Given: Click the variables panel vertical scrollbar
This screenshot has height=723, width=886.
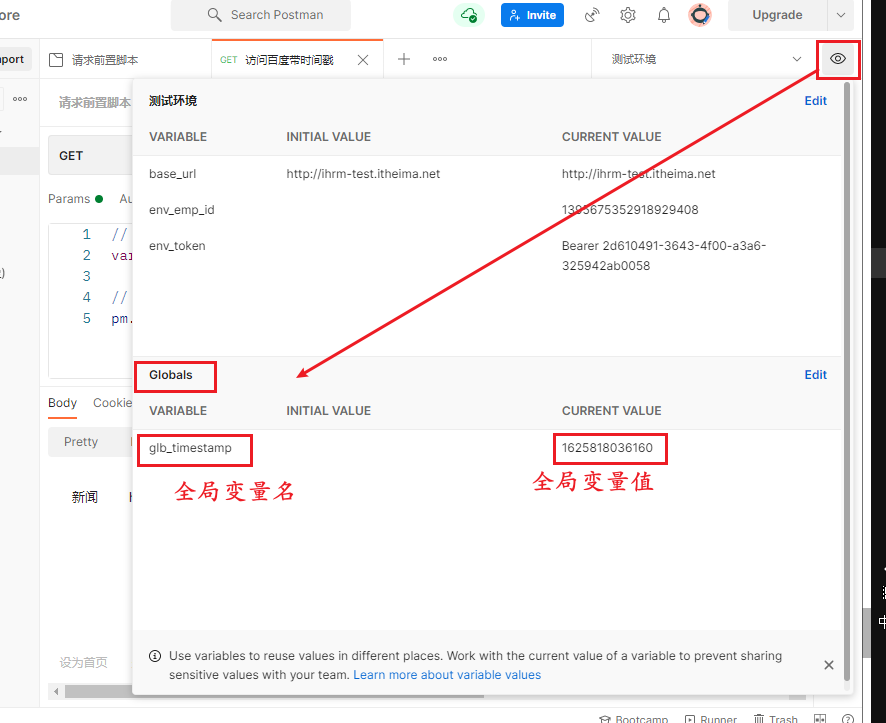Looking at the screenshot, I should (846, 381).
